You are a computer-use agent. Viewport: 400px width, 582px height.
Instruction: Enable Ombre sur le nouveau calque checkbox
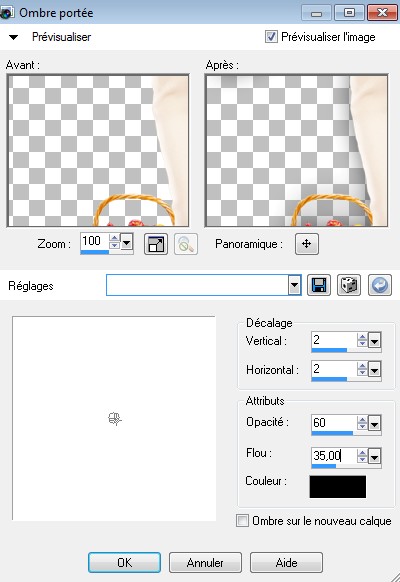coord(242,520)
